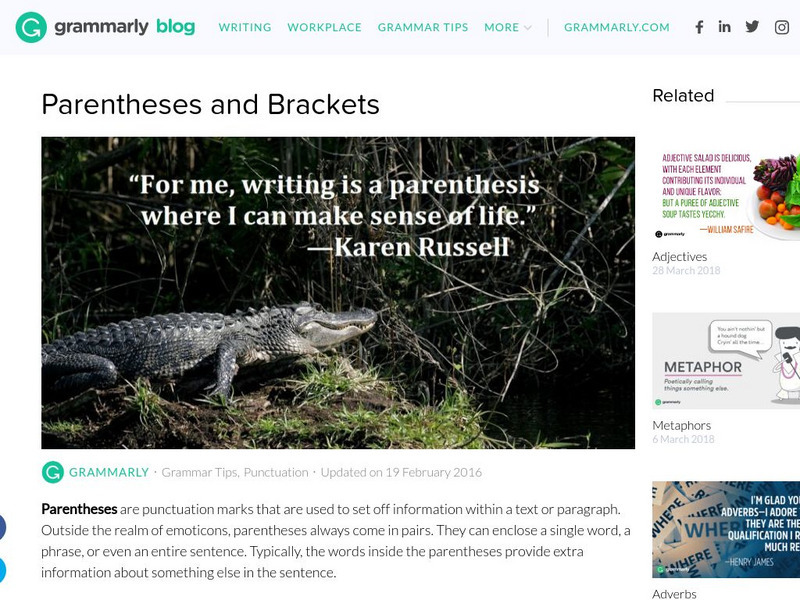
Task: Open the Adjectives related article link
Action: (680, 257)
